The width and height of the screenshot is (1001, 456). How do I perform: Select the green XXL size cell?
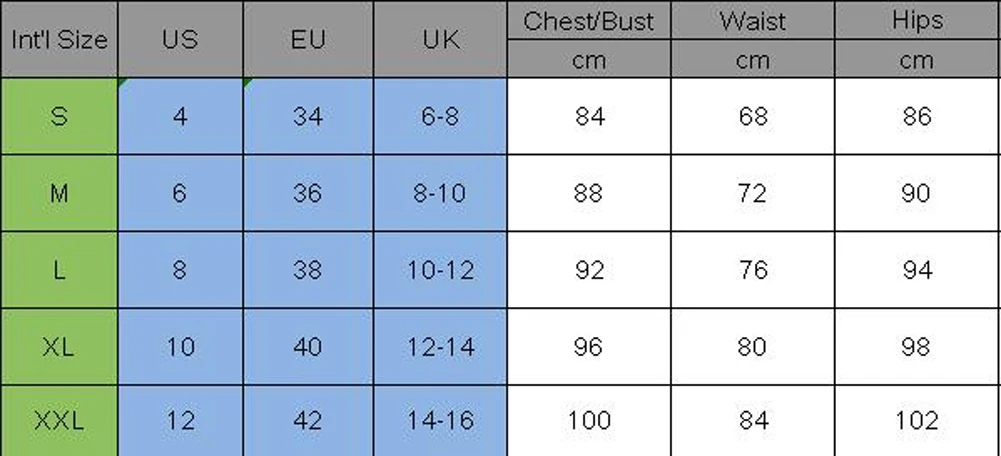pyautogui.click(x=59, y=421)
